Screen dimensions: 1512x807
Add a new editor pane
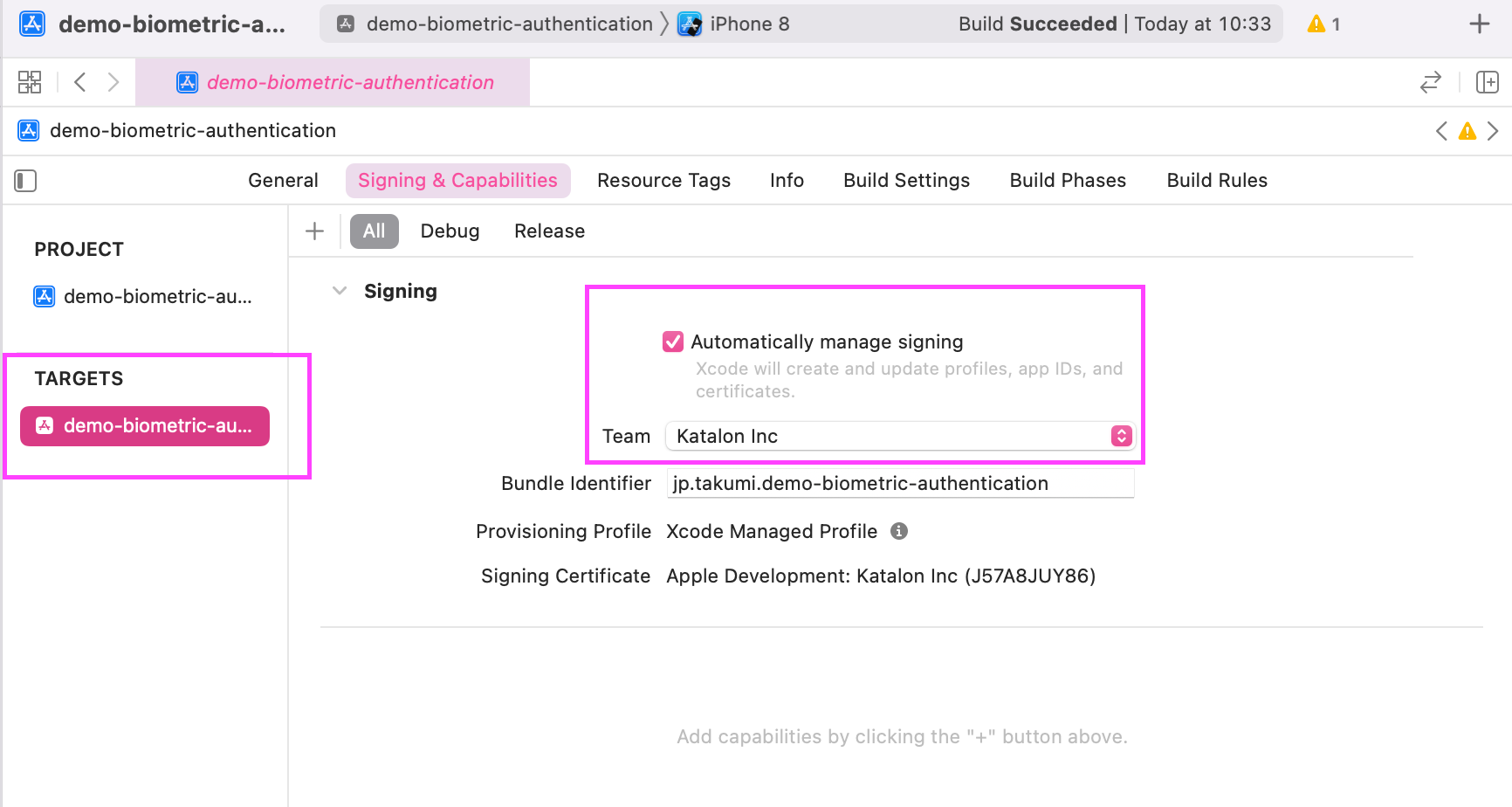tap(1487, 82)
